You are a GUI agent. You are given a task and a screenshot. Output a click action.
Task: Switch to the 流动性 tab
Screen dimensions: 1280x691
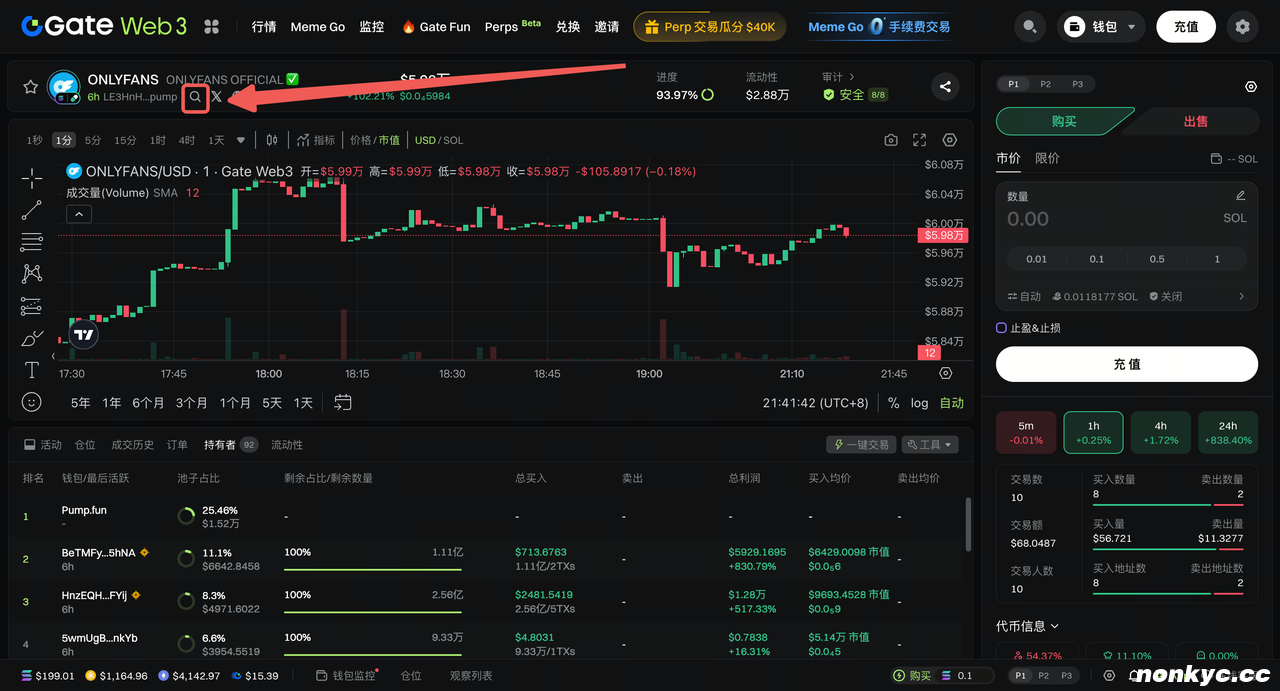(x=287, y=444)
